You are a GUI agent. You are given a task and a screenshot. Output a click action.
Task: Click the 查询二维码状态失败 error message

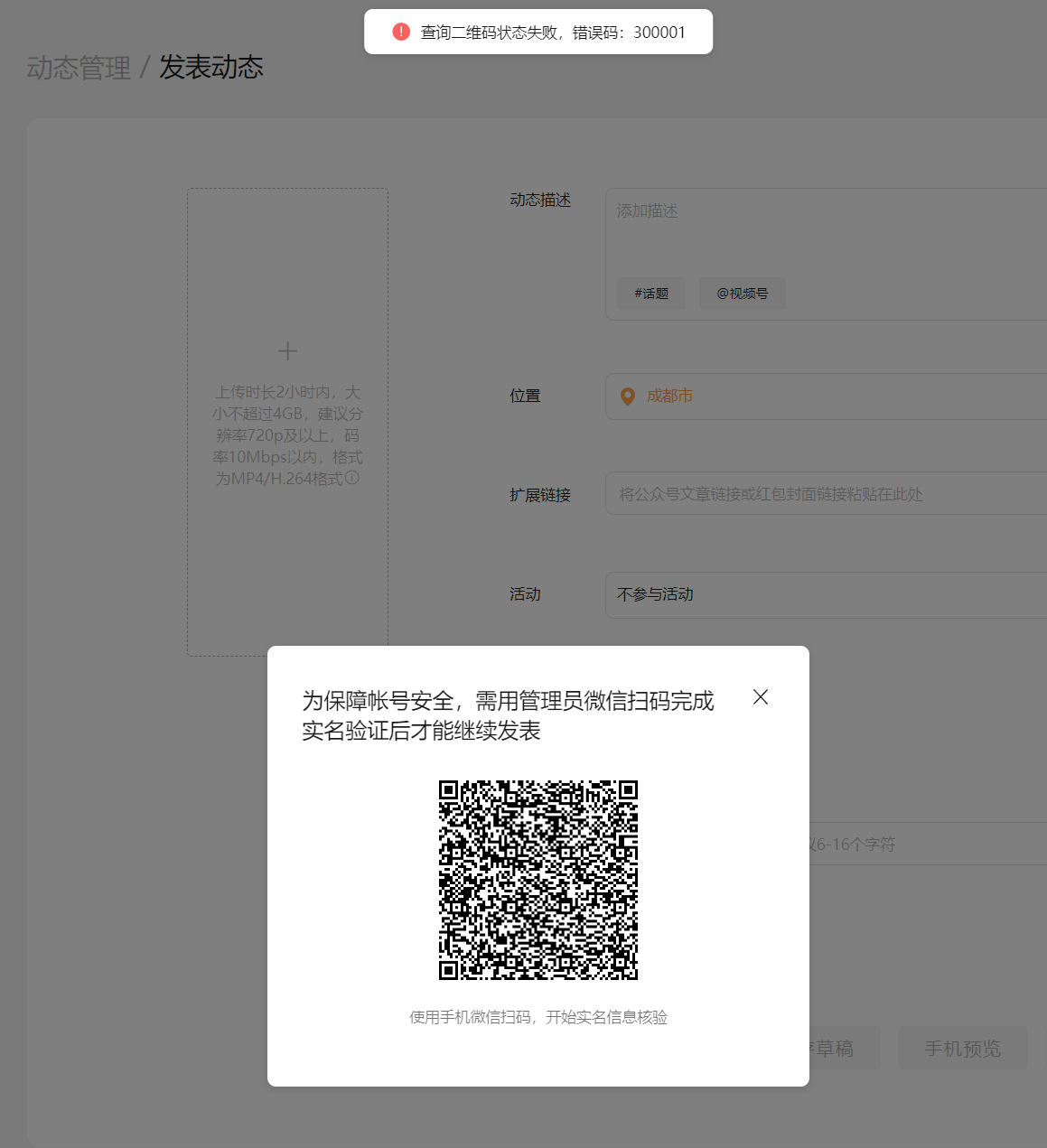[x=553, y=33]
